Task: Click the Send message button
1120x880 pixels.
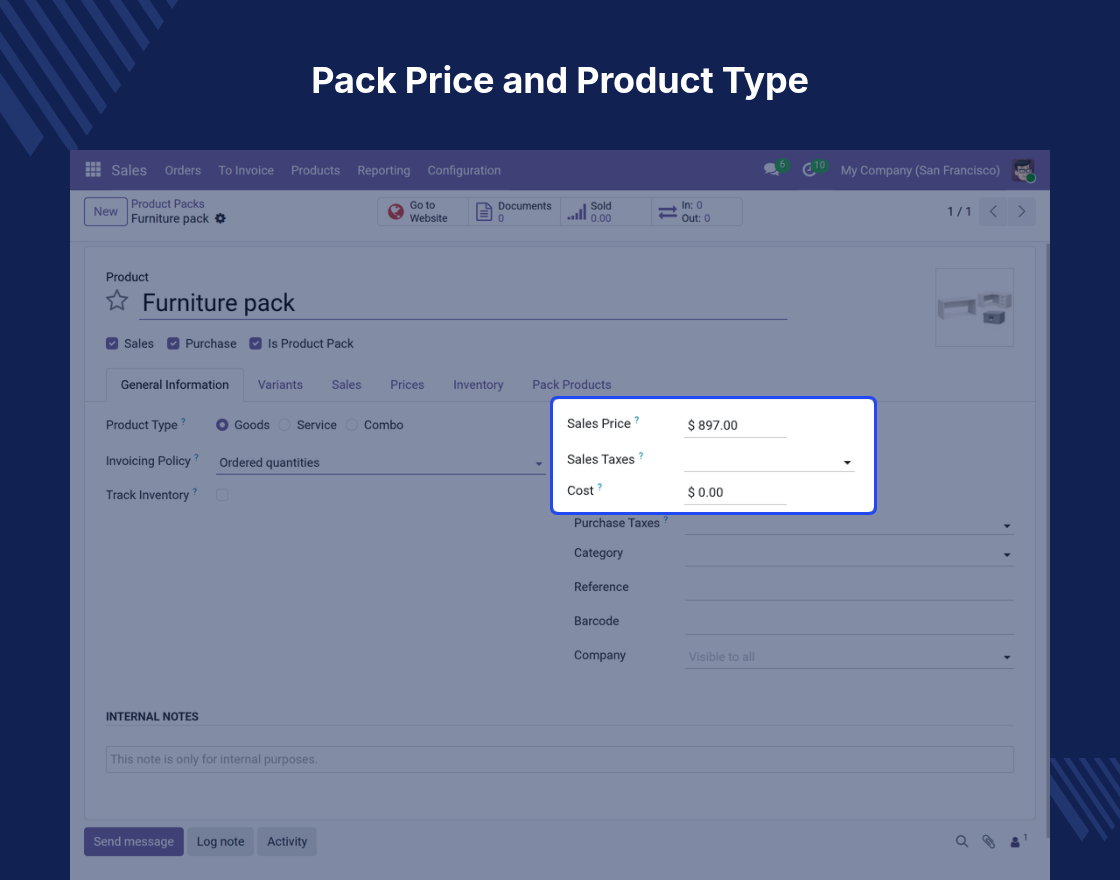Action: pyautogui.click(x=134, y=841)
